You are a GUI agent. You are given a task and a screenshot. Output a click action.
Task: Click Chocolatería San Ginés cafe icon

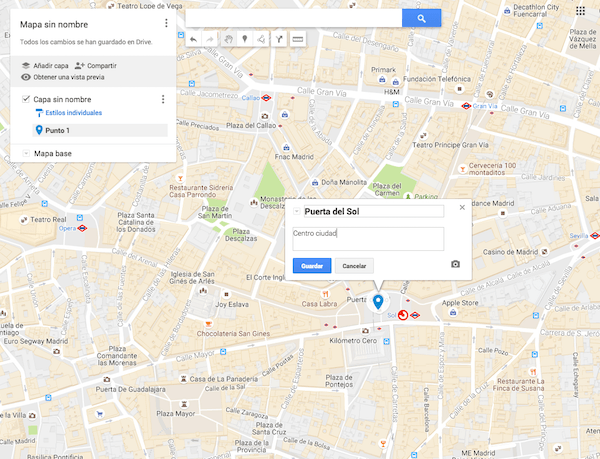(209, 324)
